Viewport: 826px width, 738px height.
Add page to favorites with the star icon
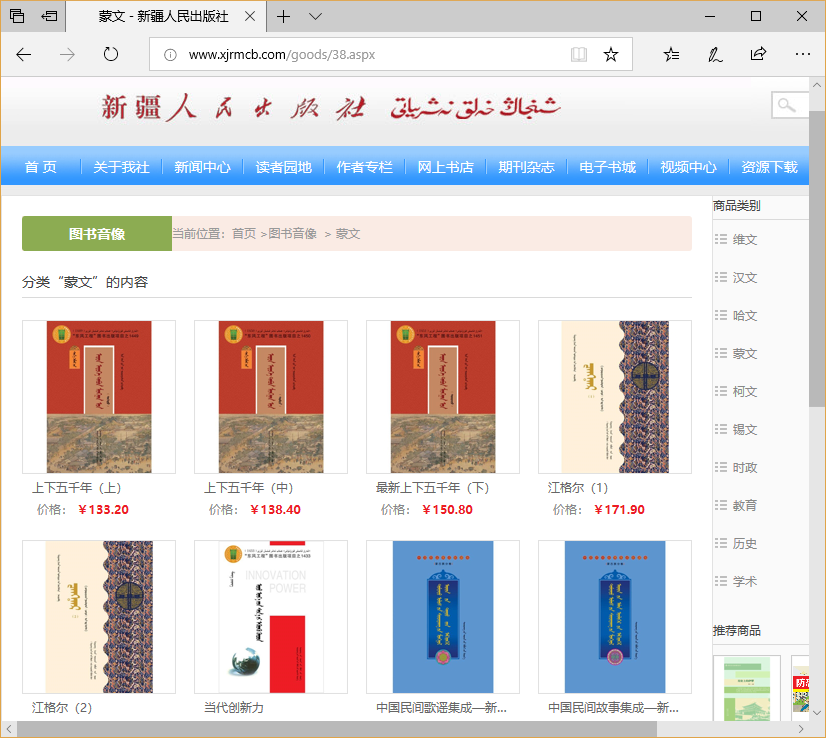tap(611, 54)
